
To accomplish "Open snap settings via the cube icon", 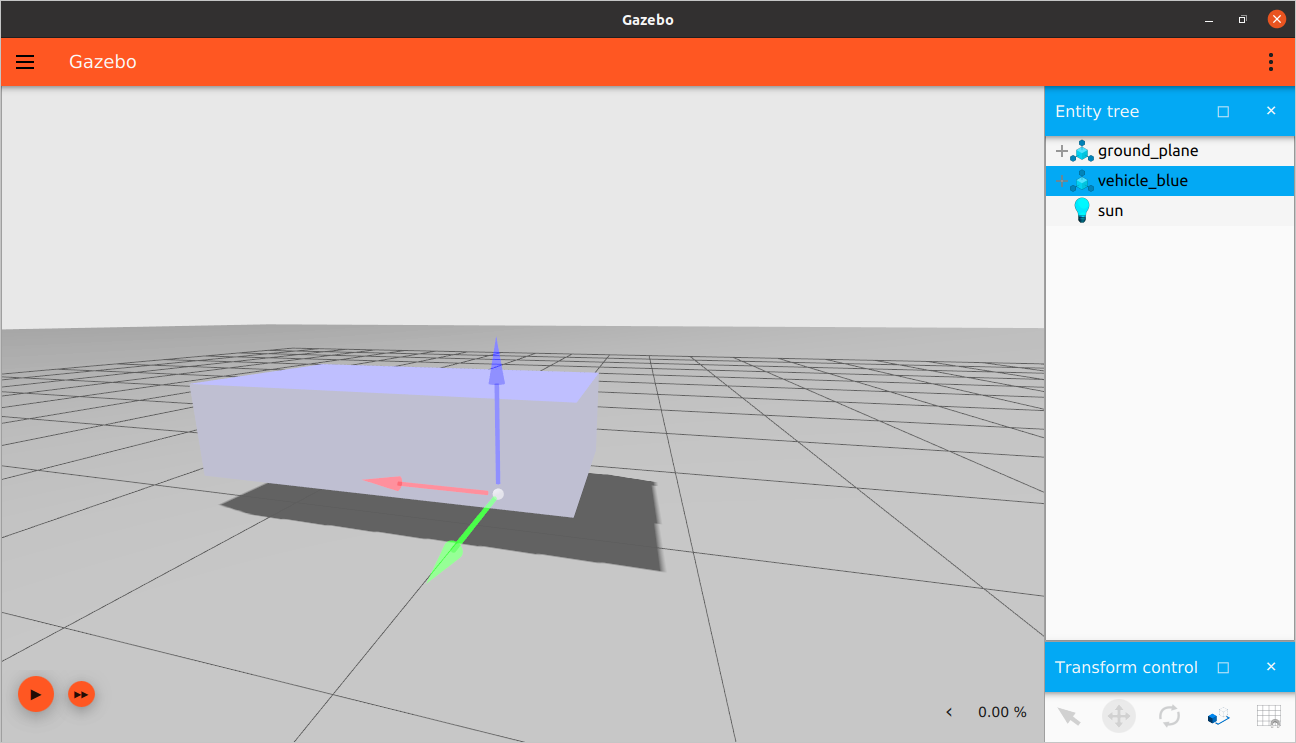I will click(1218, 716).
